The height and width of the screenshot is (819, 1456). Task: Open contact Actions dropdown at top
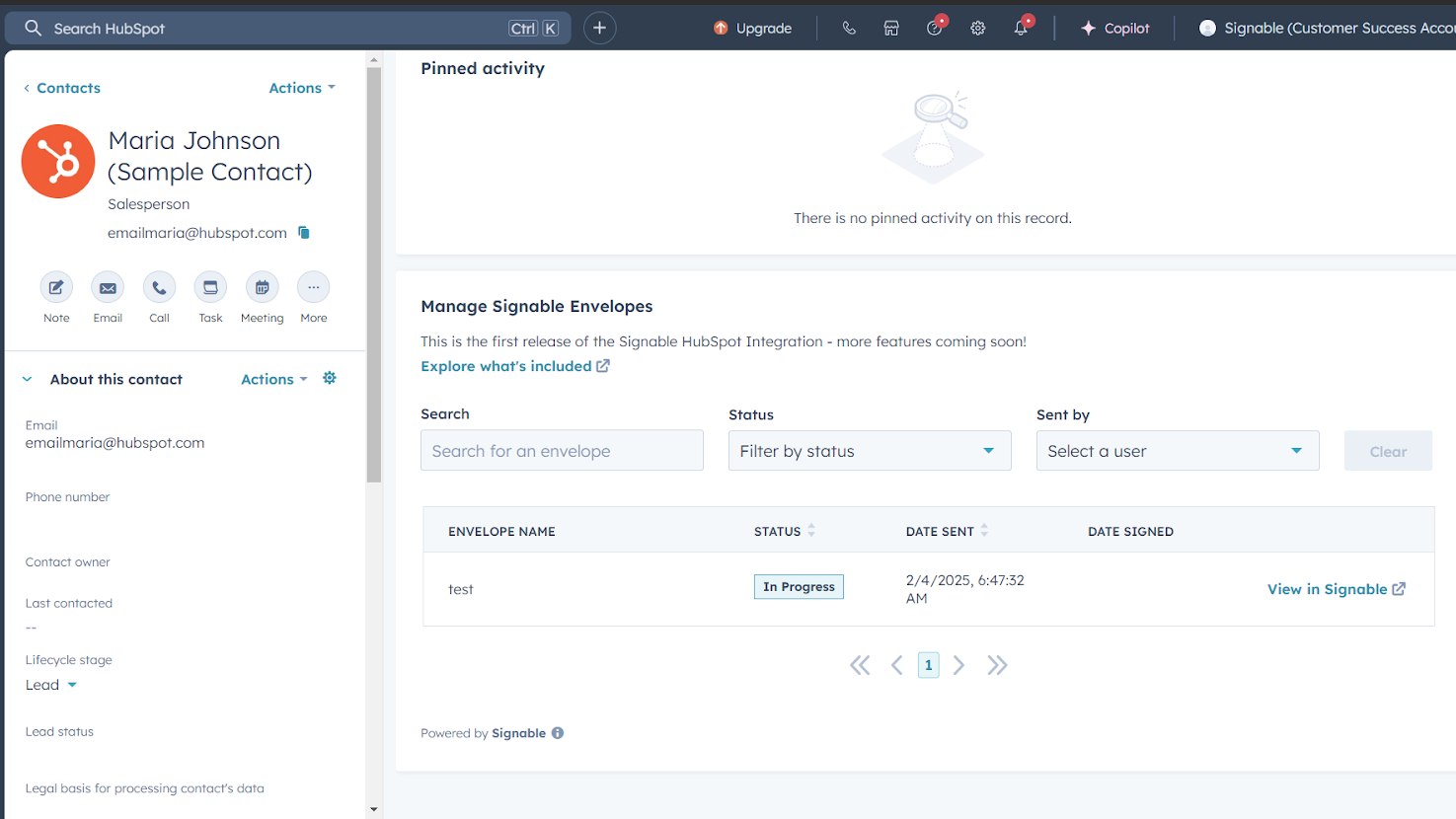(302, 88)
